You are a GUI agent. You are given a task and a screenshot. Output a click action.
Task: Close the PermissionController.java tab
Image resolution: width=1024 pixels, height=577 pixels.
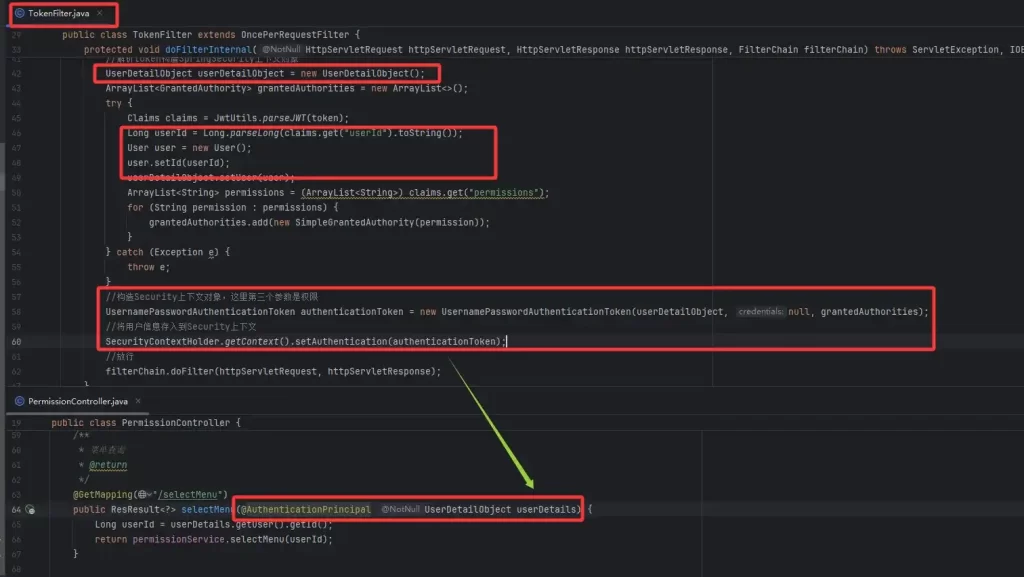139,401
